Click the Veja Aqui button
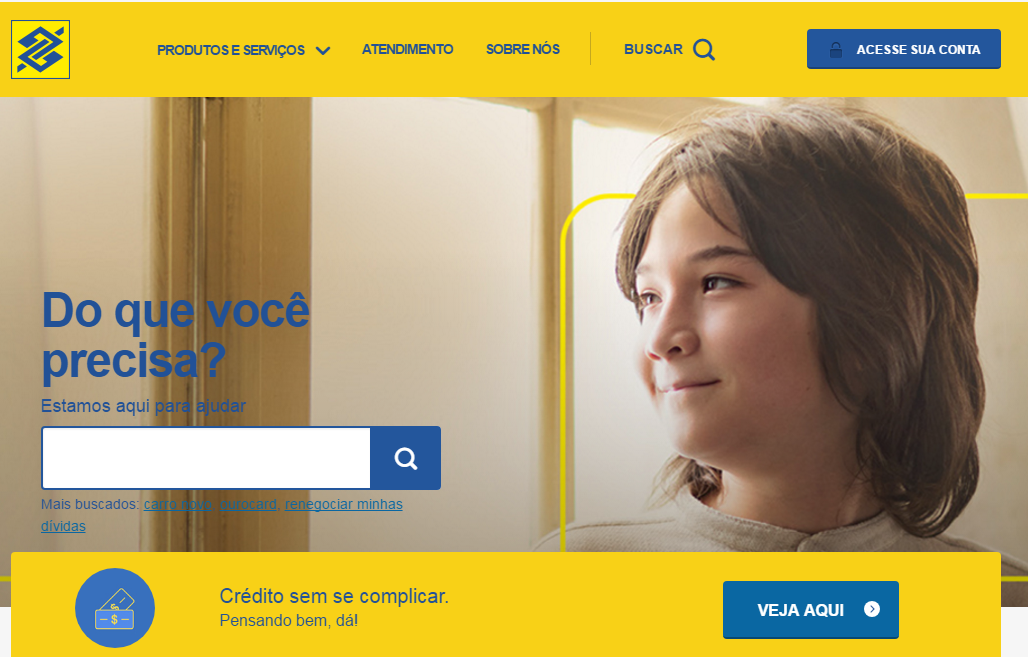Screen dimensions: 1028x657 pos(810,610)
